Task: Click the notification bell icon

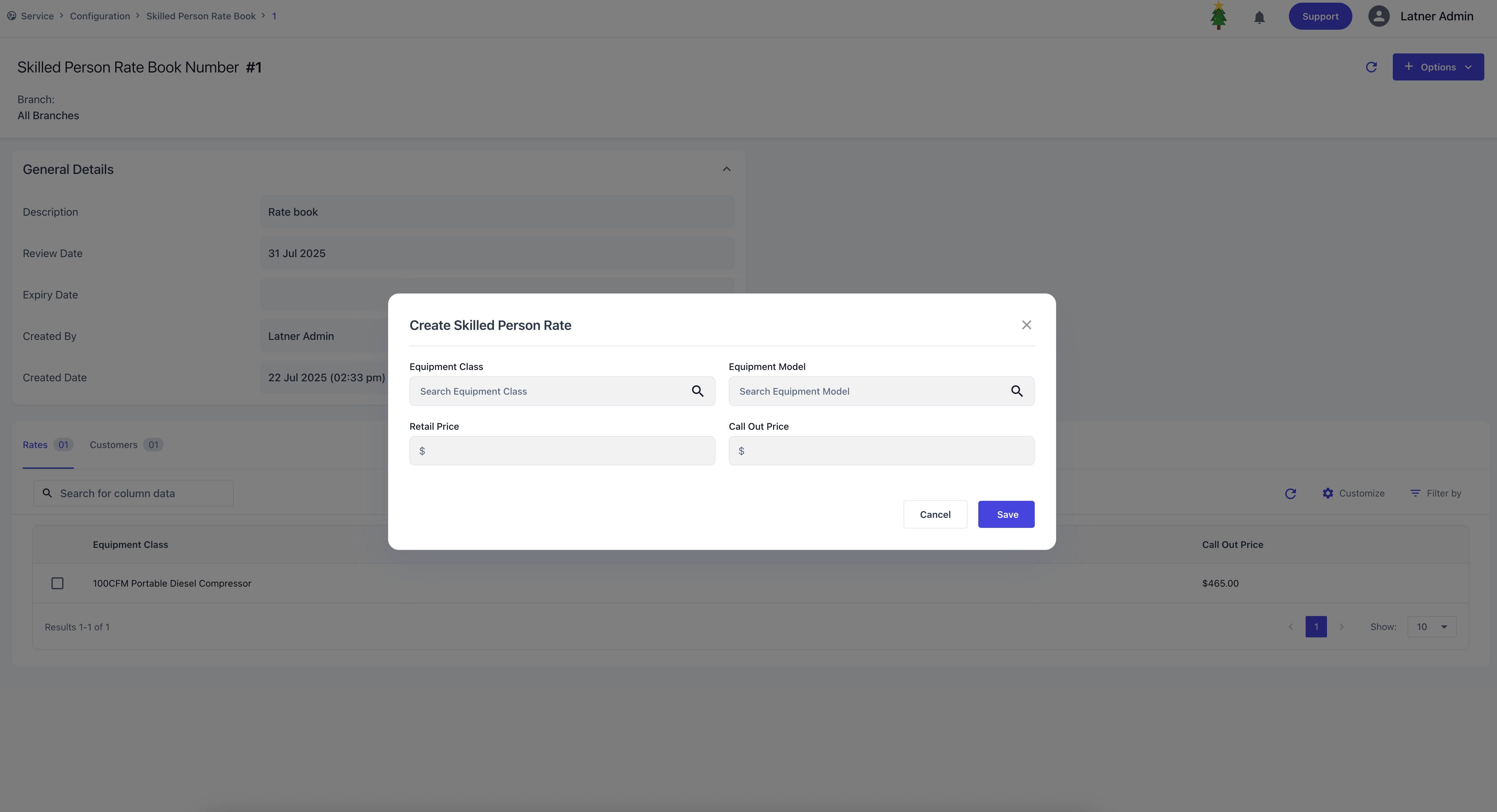Action: 1259,17
